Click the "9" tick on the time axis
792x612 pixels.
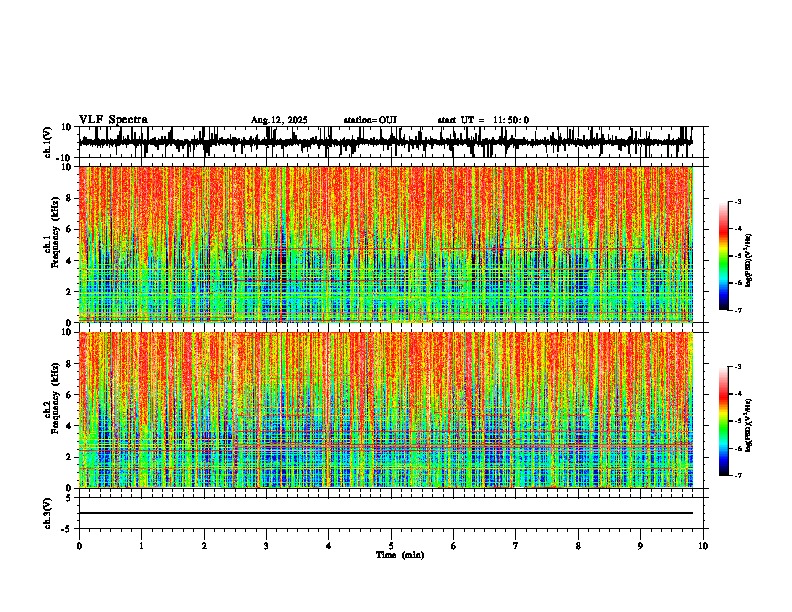[x=640, y=546]
